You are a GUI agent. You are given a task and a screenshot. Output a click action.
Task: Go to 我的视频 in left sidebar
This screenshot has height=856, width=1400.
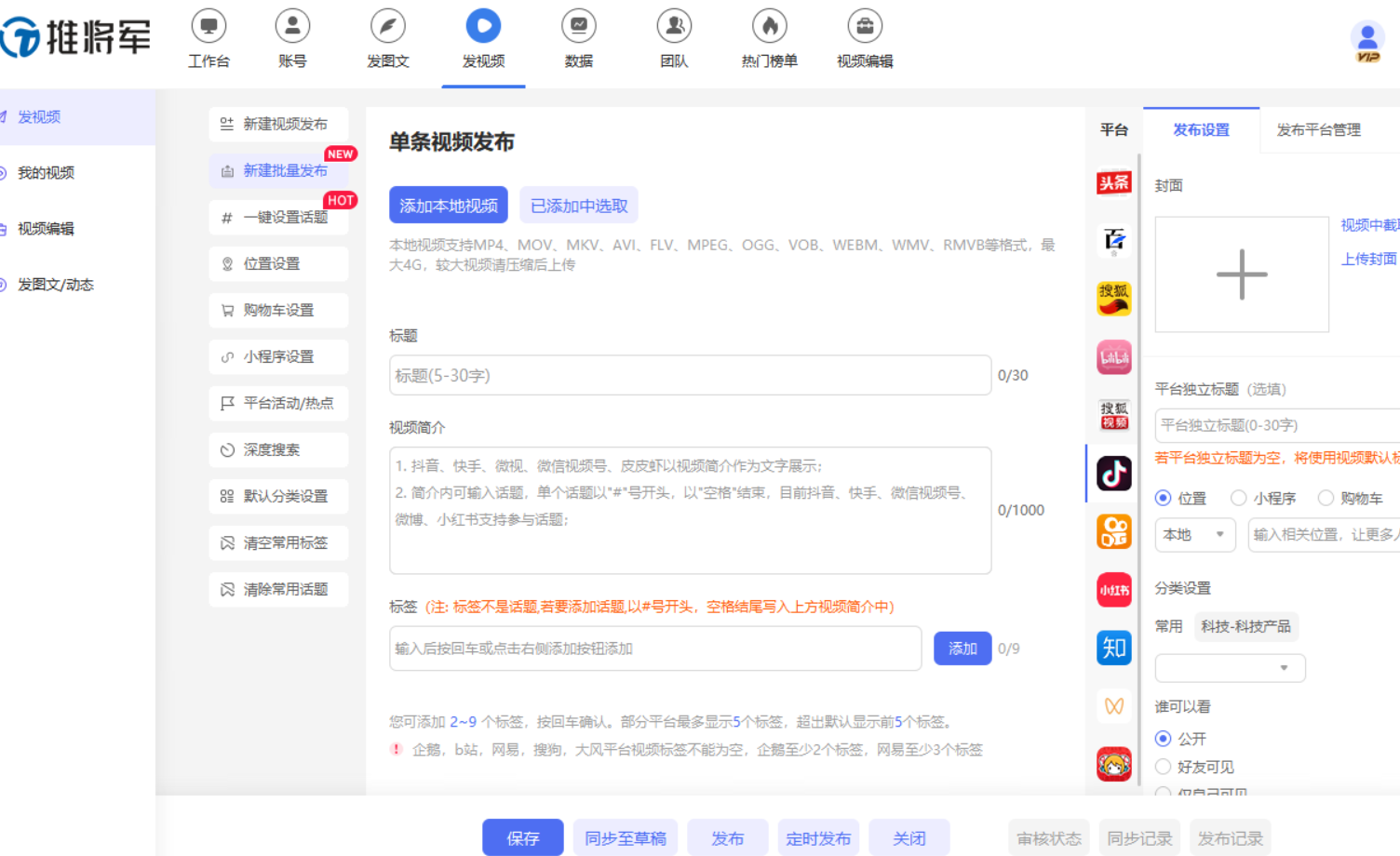(x=77, y=173)
